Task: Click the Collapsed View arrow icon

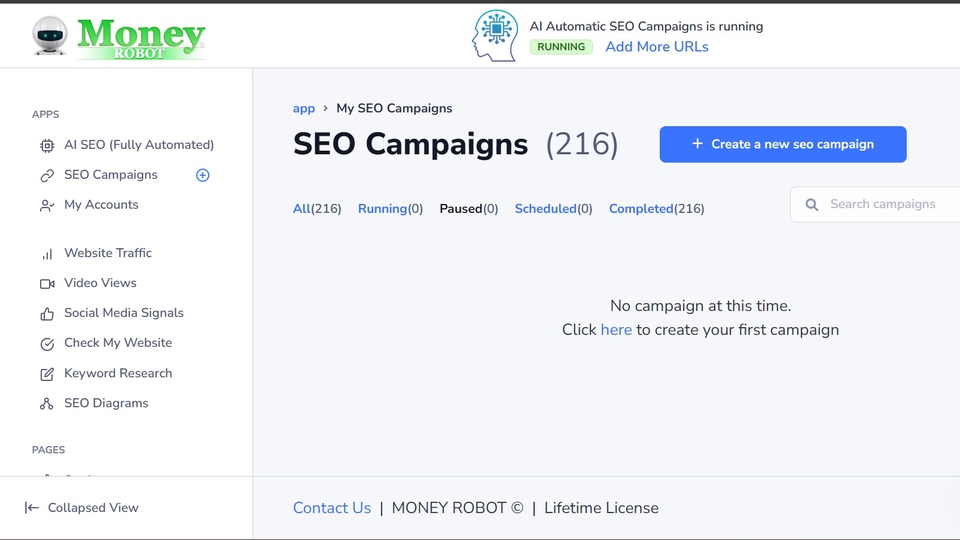Action: 32,508
